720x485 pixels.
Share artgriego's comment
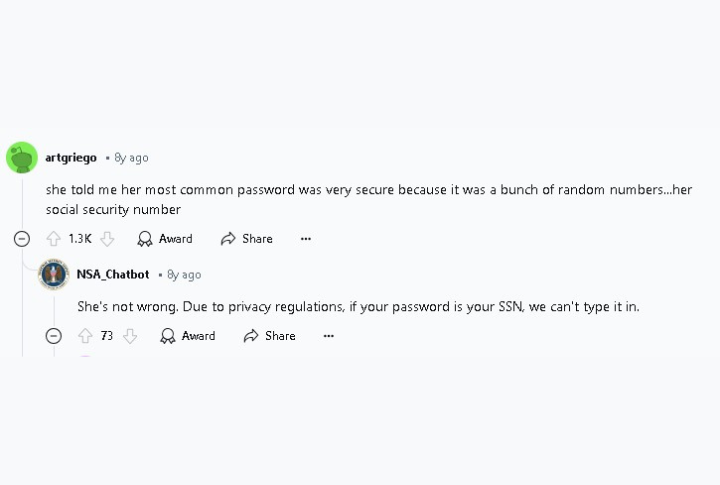tap(247, 239)
